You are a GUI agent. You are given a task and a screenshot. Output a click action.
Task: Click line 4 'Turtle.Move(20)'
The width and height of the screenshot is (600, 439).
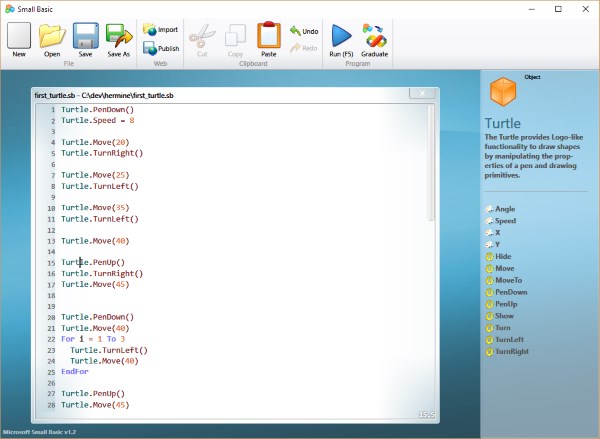pos(95,142)
